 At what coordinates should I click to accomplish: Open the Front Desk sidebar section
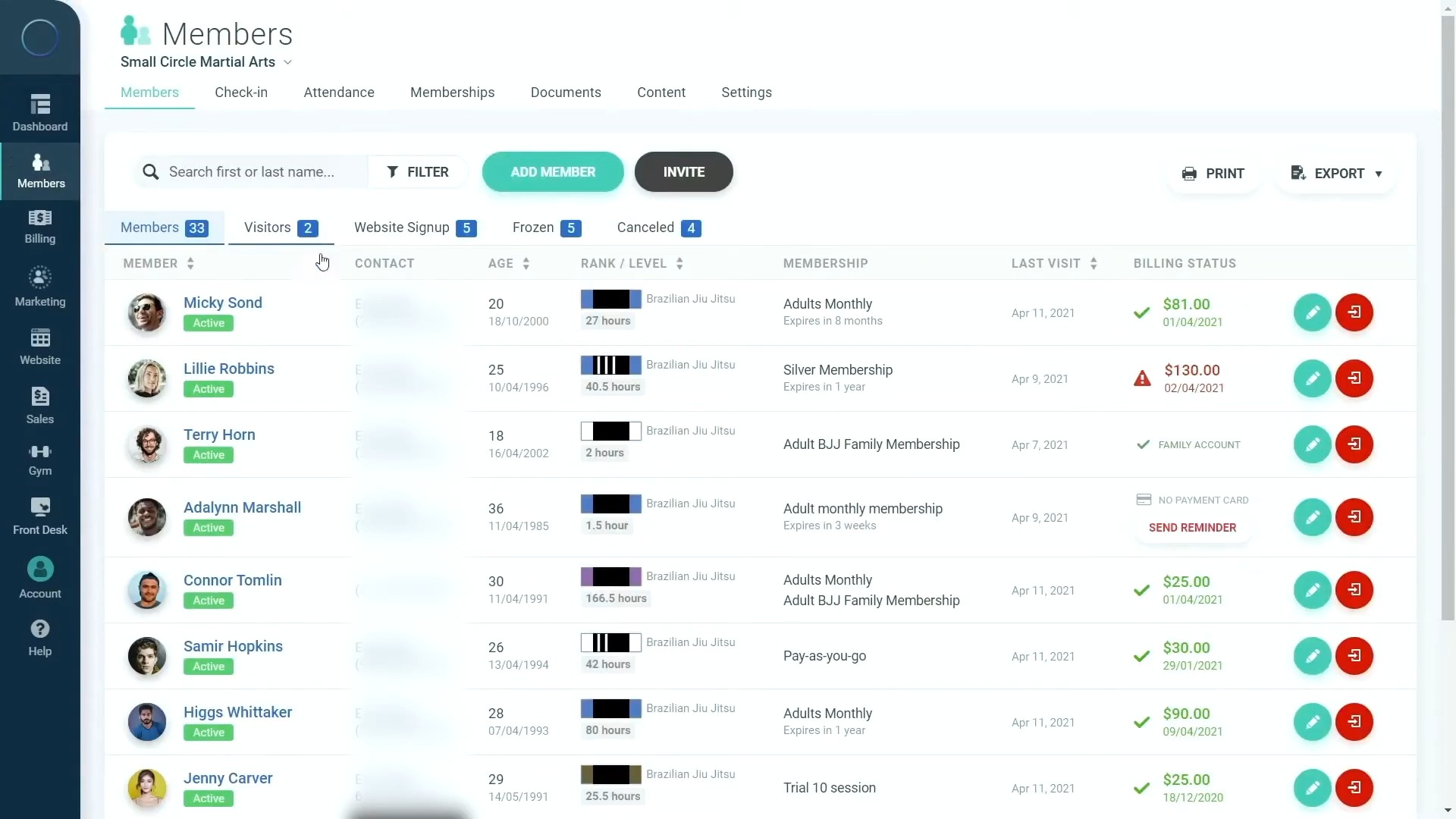[x=40, y=516]
